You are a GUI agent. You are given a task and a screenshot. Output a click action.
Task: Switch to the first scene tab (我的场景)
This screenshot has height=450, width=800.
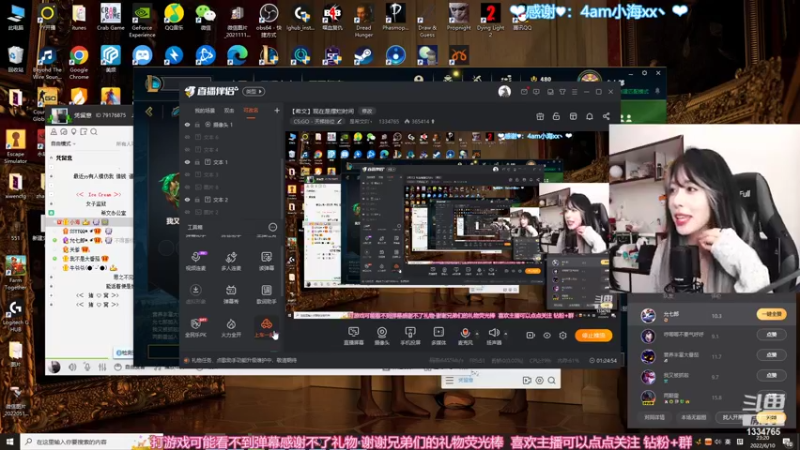[204, 110]
